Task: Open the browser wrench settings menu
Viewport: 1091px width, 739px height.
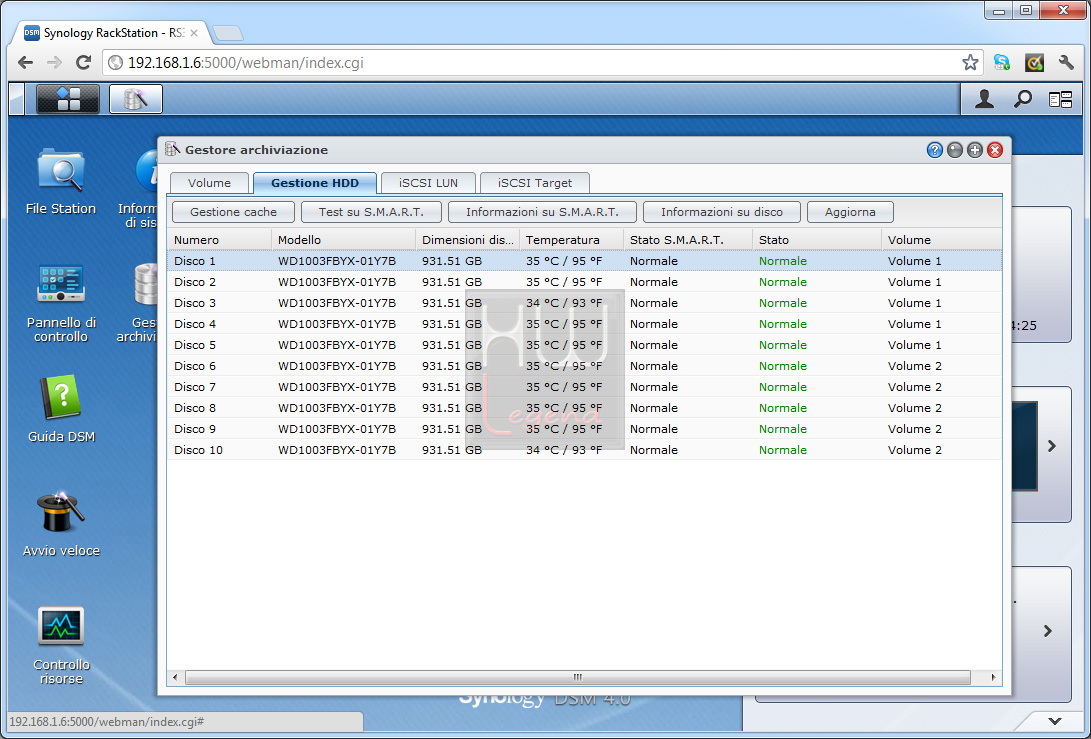Action: (x=1067, y=63)
